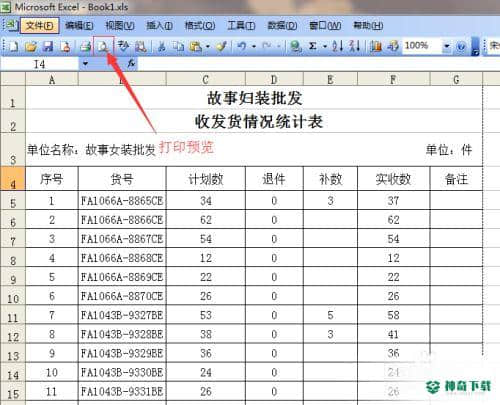Click the header cell 实收数
This screenshot has width=500, height=405.
[x=393, y=179]
